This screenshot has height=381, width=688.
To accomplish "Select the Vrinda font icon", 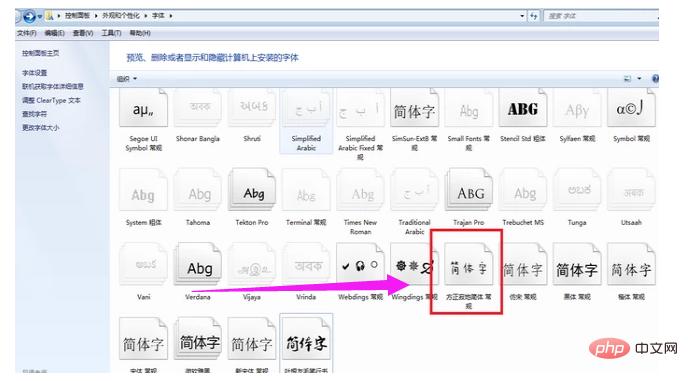I will (306, 265).
